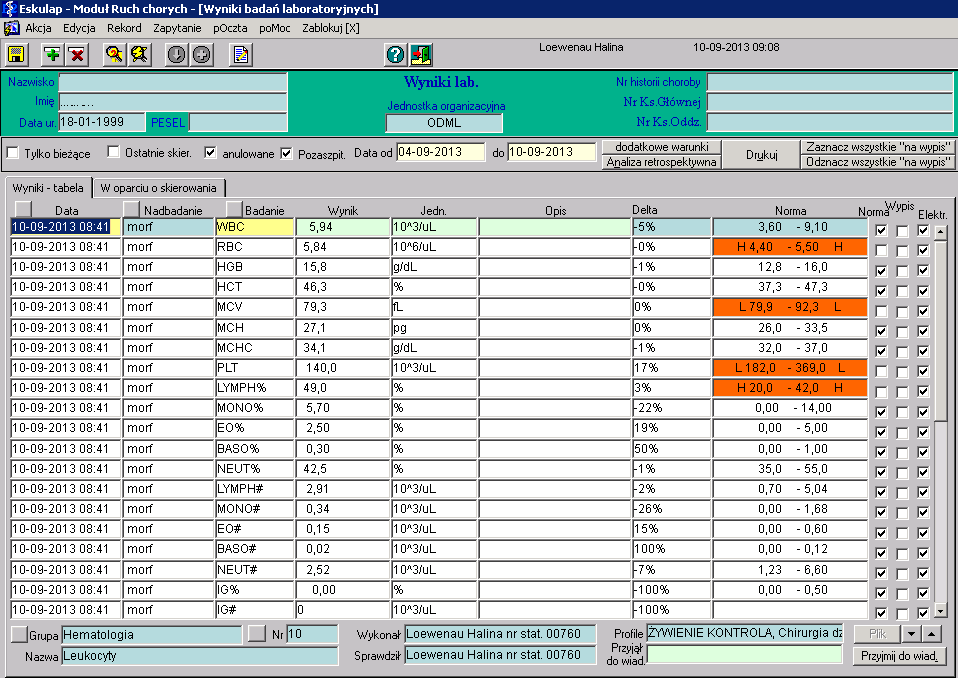Viewport: 958px width, 678px height.
Task: Click the grey down-arrow circle toolbar icon
Action: click(x=177, y=55)
